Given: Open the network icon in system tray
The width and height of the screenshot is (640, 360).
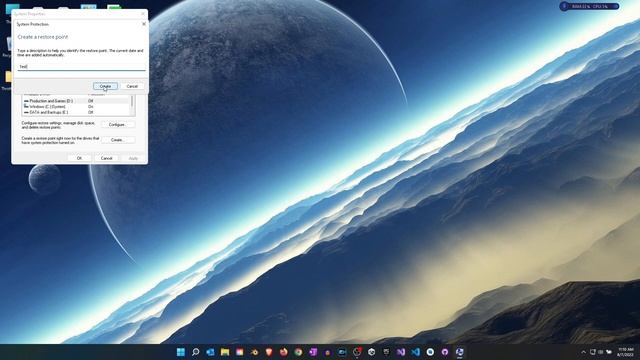Looking at the screenshot, I should click(593, 352).
